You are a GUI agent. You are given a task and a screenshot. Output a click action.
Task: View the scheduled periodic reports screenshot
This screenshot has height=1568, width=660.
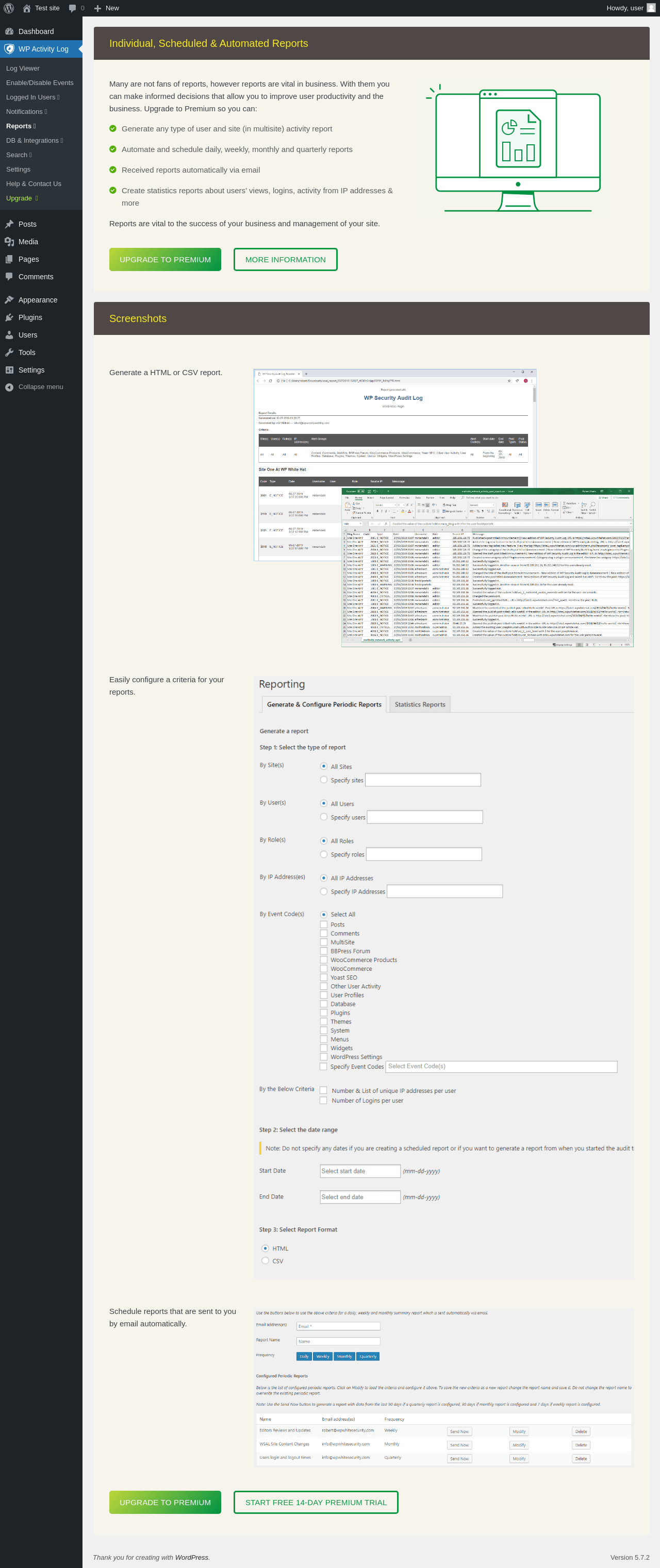(x=443, y=1387)
